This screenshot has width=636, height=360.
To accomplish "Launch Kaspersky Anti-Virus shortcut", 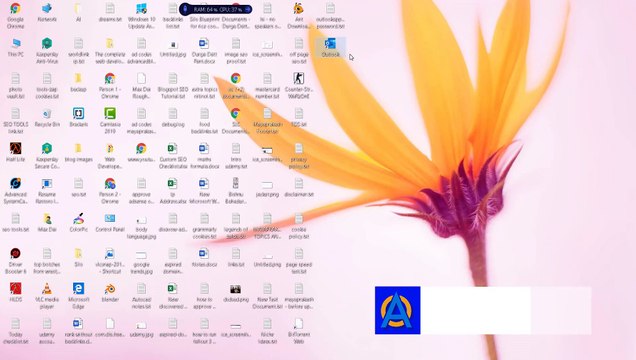I will (x=47, y=51).
